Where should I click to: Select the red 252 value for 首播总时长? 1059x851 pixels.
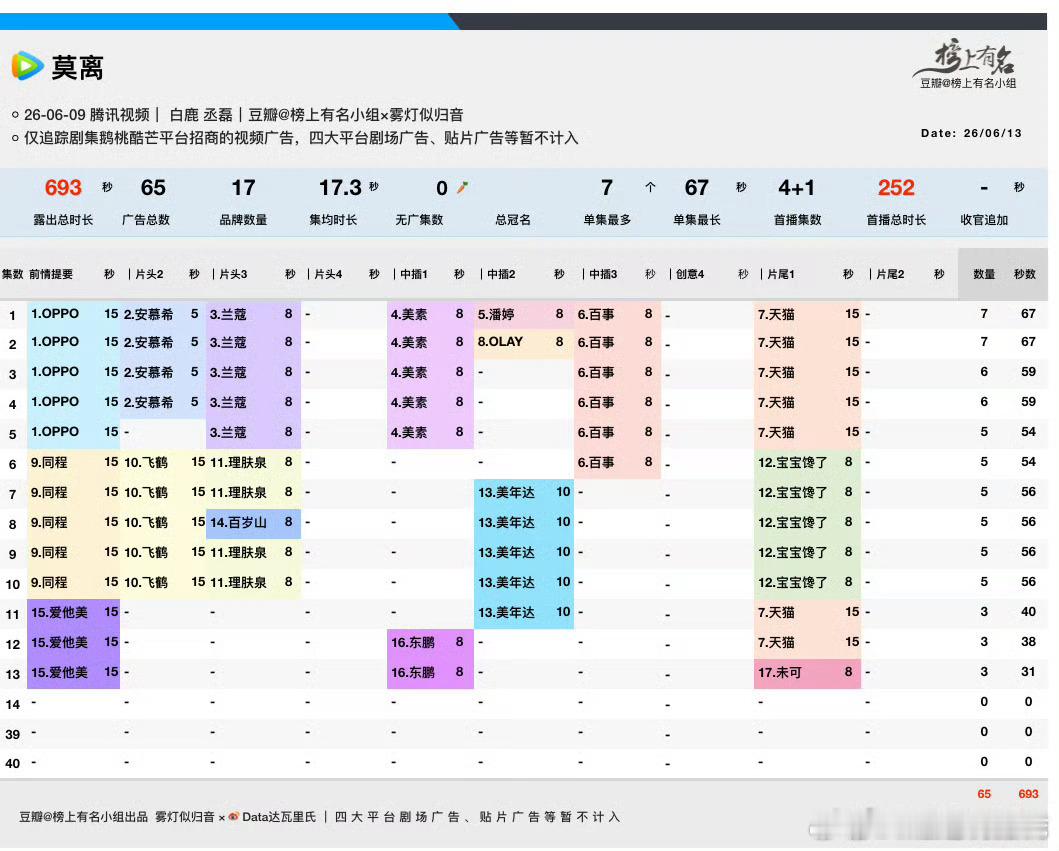tap(896, 187)
